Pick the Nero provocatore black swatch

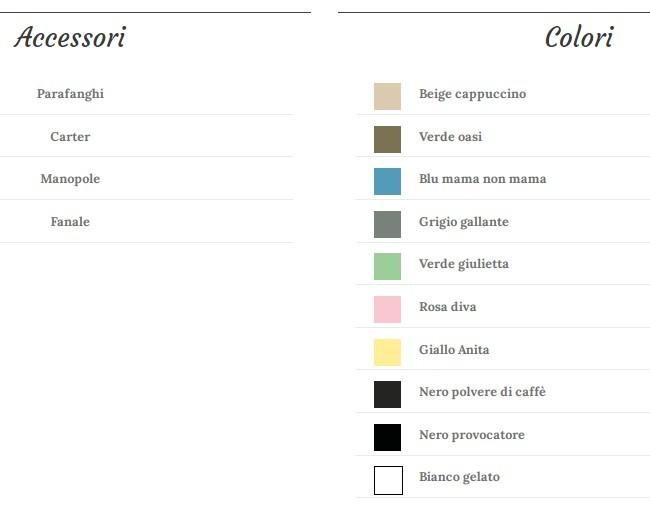387,437
